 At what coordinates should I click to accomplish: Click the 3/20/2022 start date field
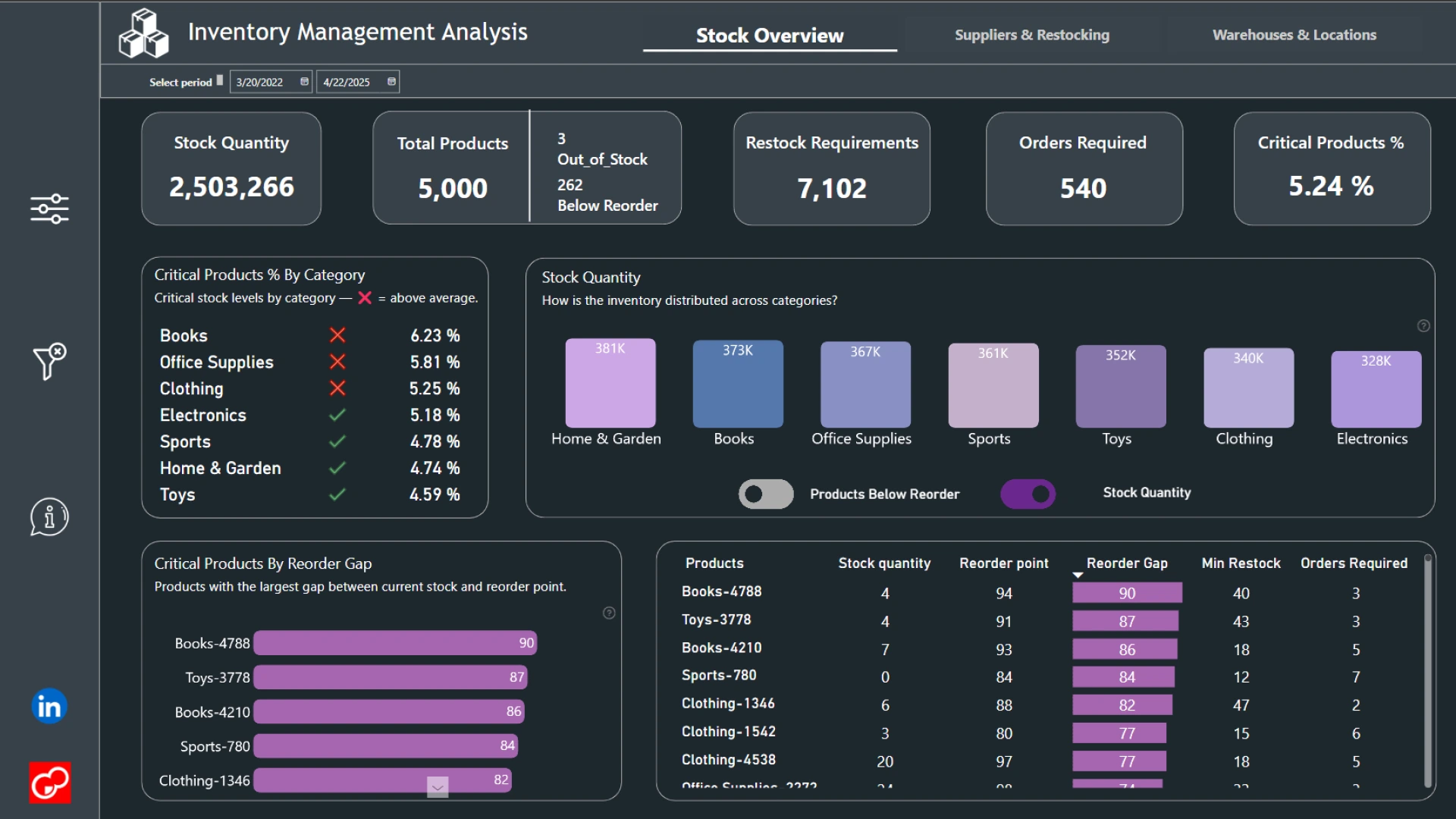[x=260, y=82]
